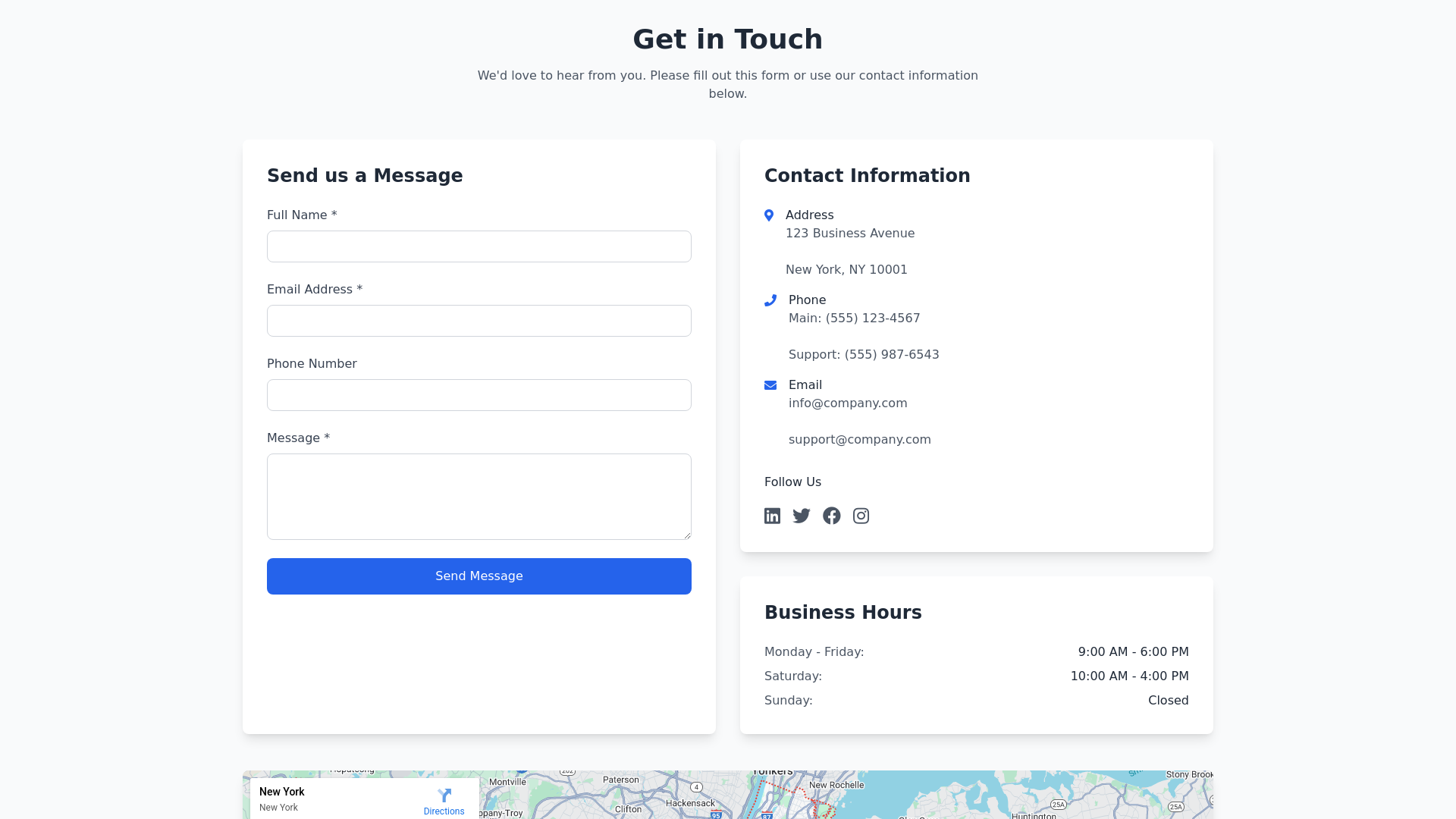Click the blue map pin address icon

coord(769,215)
